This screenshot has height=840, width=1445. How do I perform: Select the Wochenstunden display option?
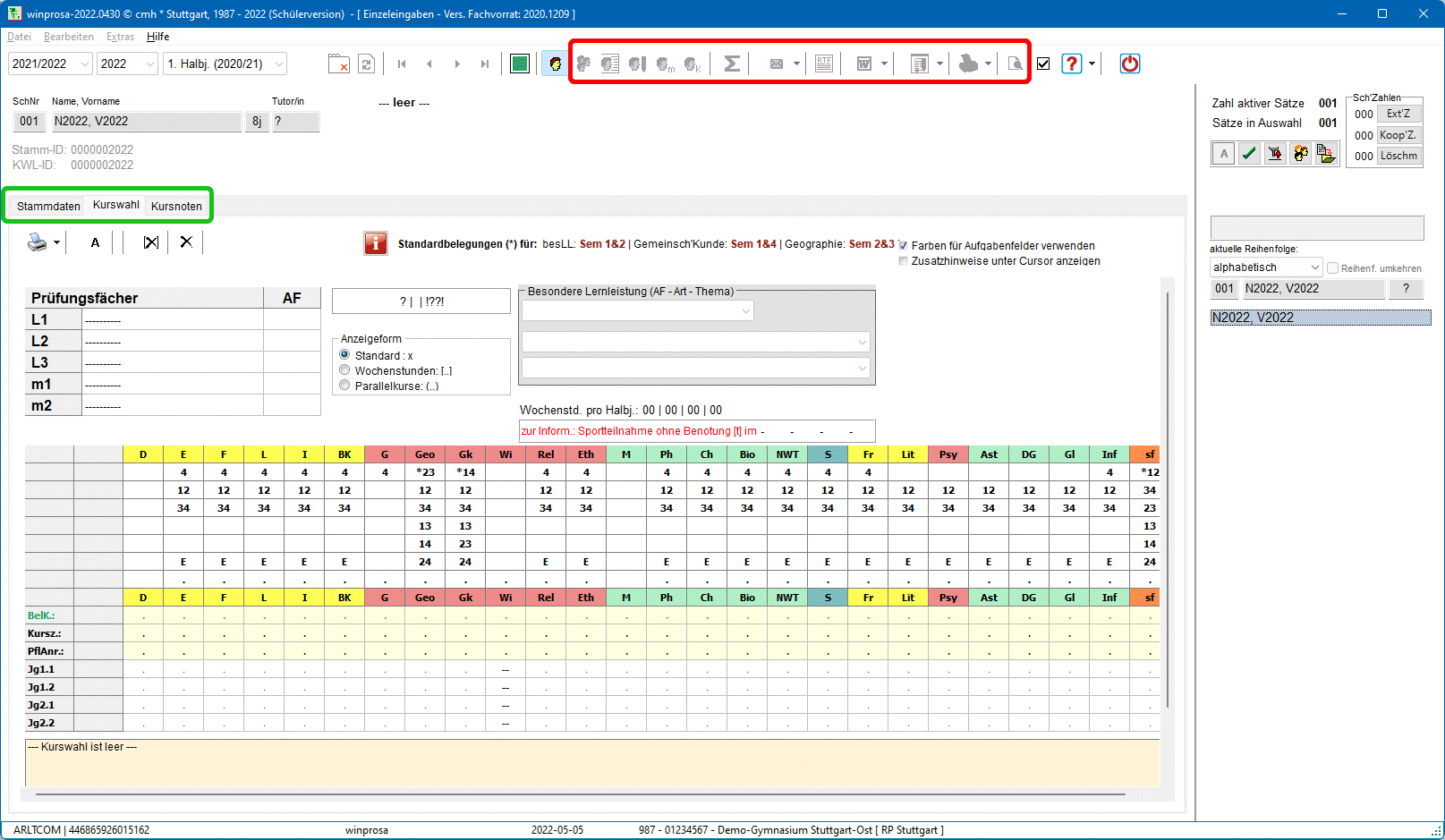click(x=344, y=370)
